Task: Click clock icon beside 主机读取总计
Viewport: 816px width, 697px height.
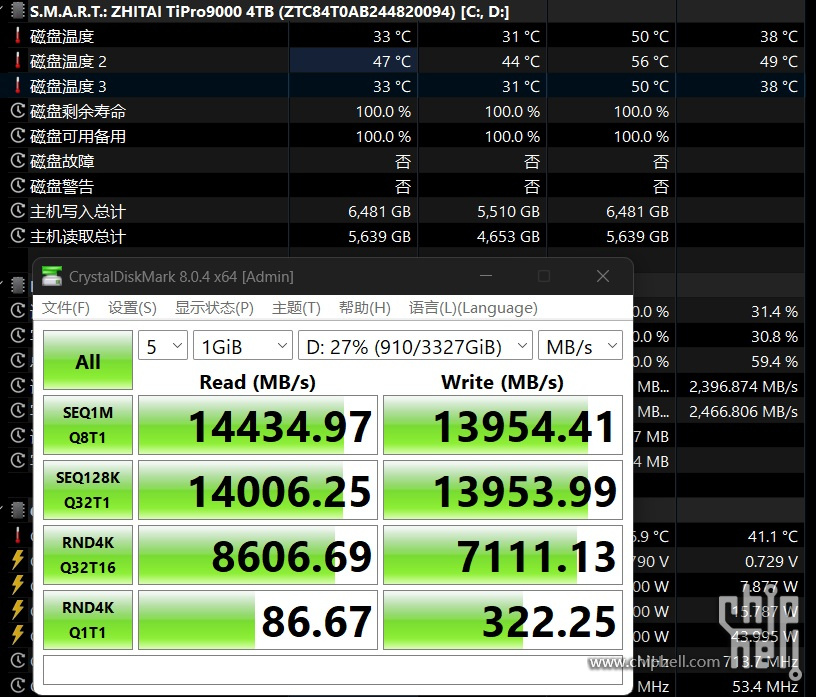Action: point(18,236)
